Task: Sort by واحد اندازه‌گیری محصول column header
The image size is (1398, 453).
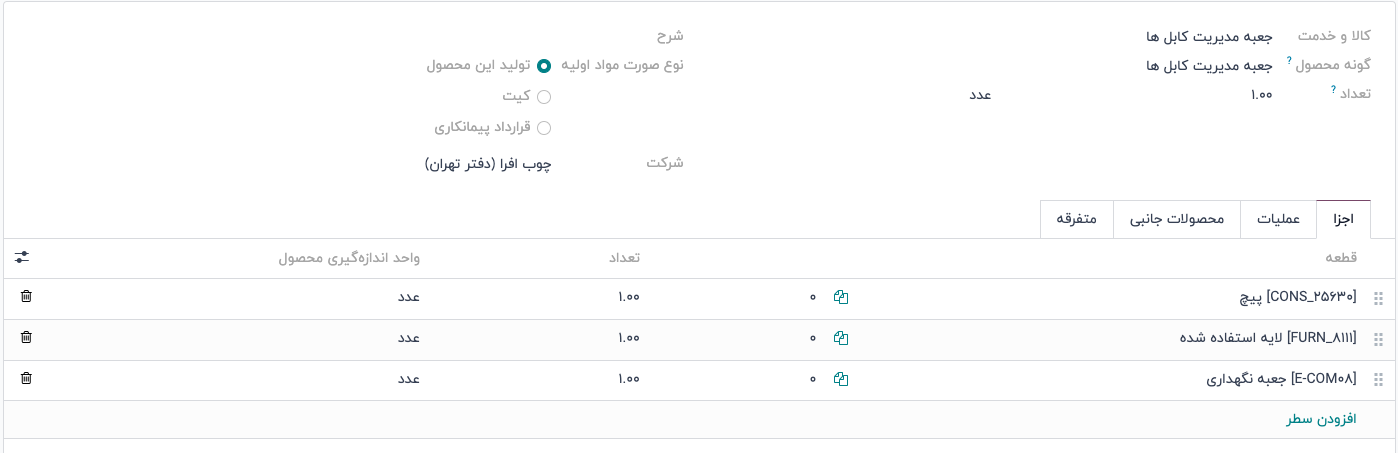Action: click(349, 259)
